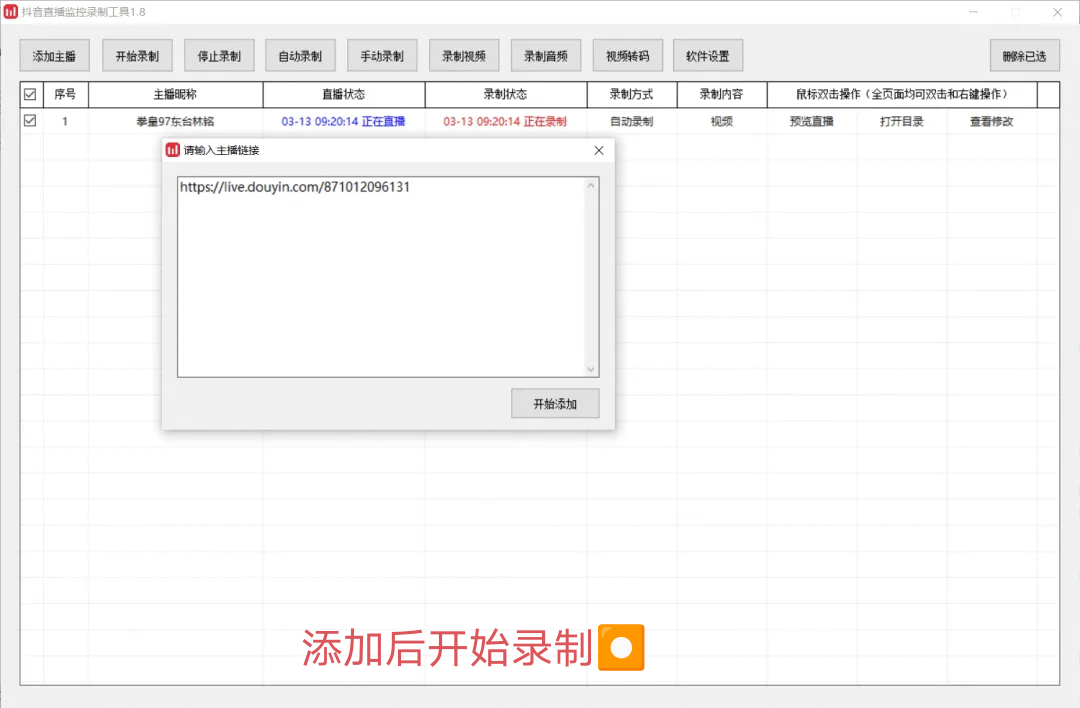Image resolution: width=1080 pixels, height=708 pixels.
Task: Click the 录制状态 column header
Action: (506, 94)
